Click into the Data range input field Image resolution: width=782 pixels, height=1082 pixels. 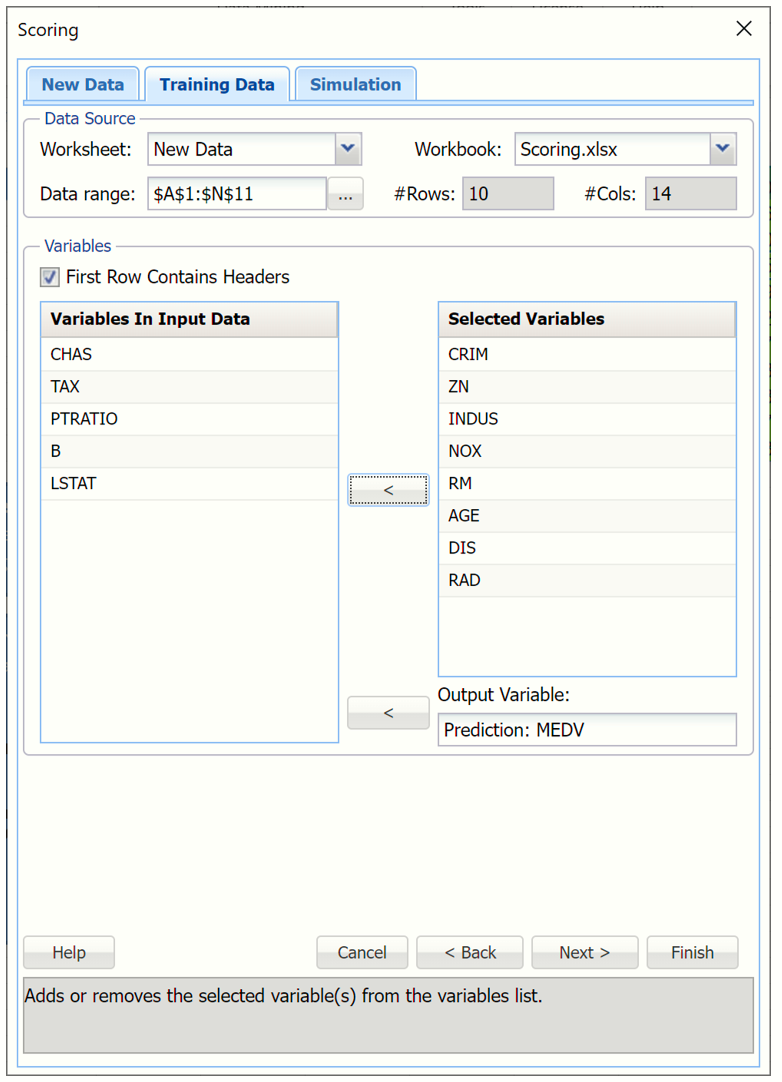pos(237,194)
